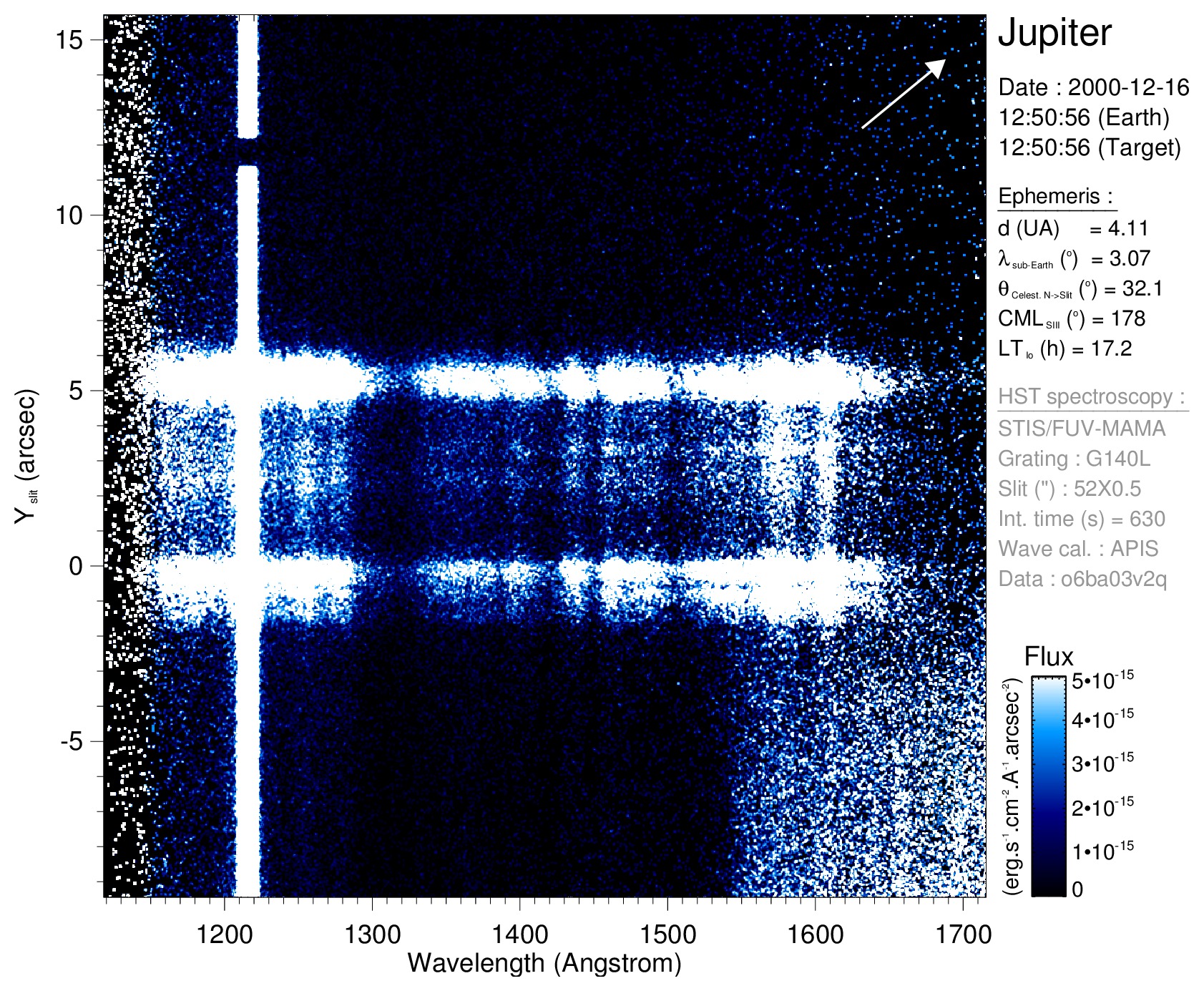Select the "Date : 2000-12-16" line
The height and width of the screenshot is (991, 1204).
pyautogui.click(x=1094, y=87)
